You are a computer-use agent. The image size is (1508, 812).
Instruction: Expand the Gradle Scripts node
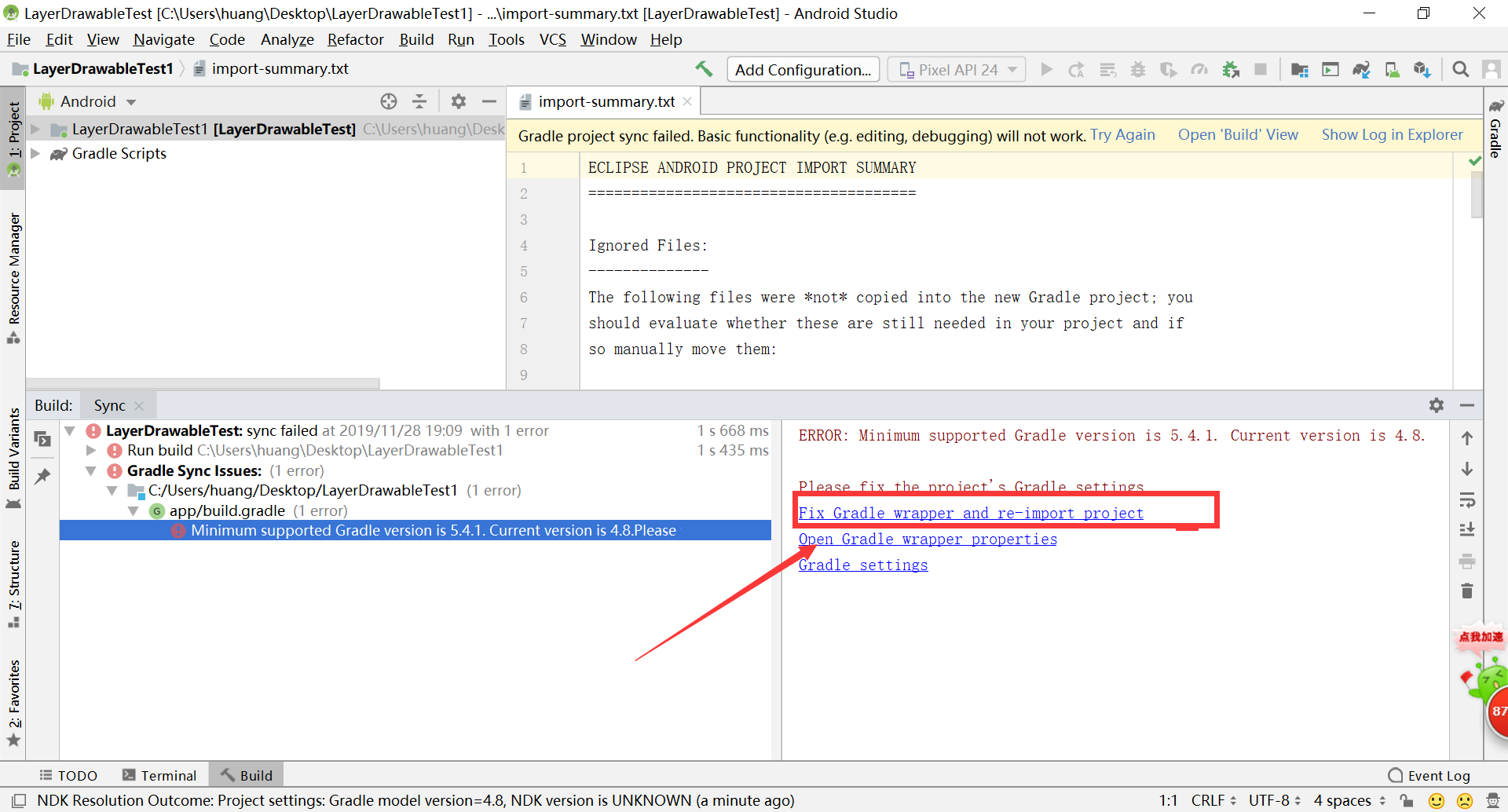coord(36,153)
